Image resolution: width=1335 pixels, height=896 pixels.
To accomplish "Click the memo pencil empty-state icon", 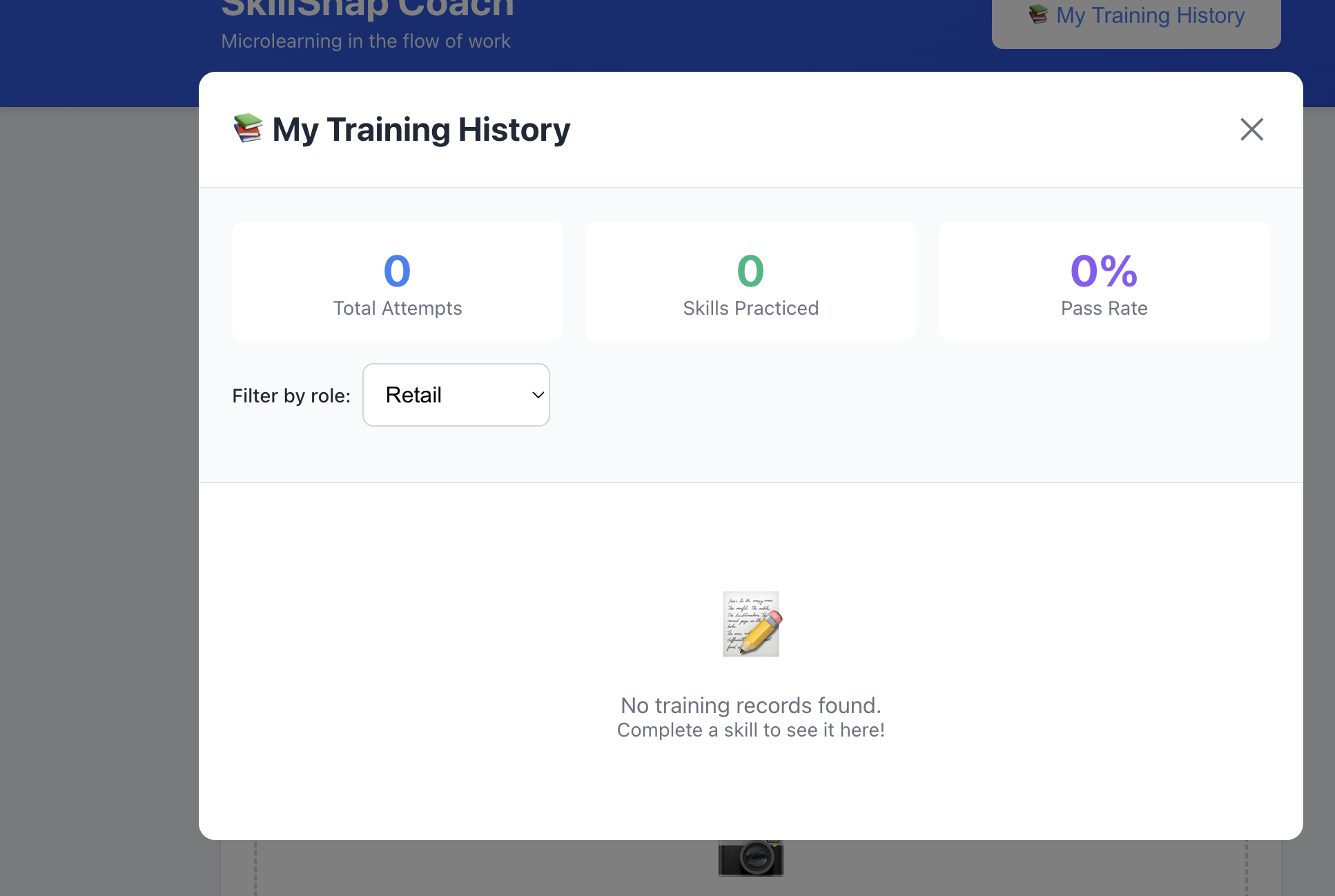I will click(750, 623).
